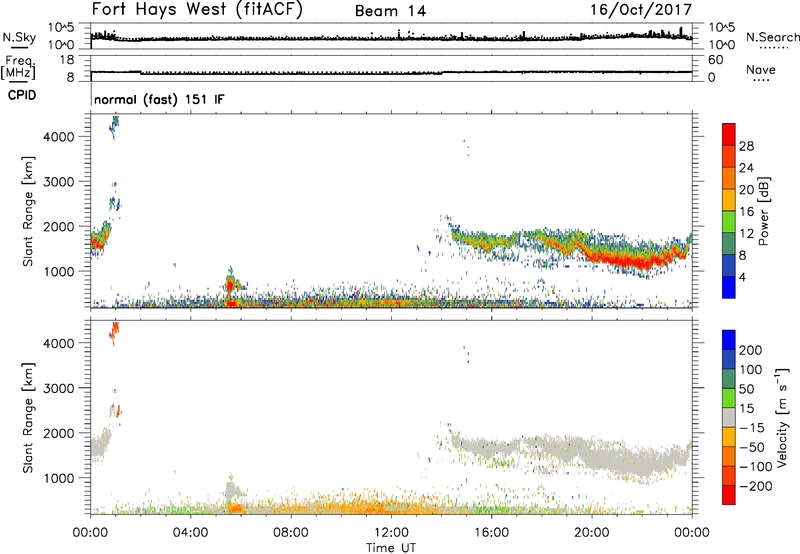Click the date '16/Oct/2017'

[x=641, y=10]
